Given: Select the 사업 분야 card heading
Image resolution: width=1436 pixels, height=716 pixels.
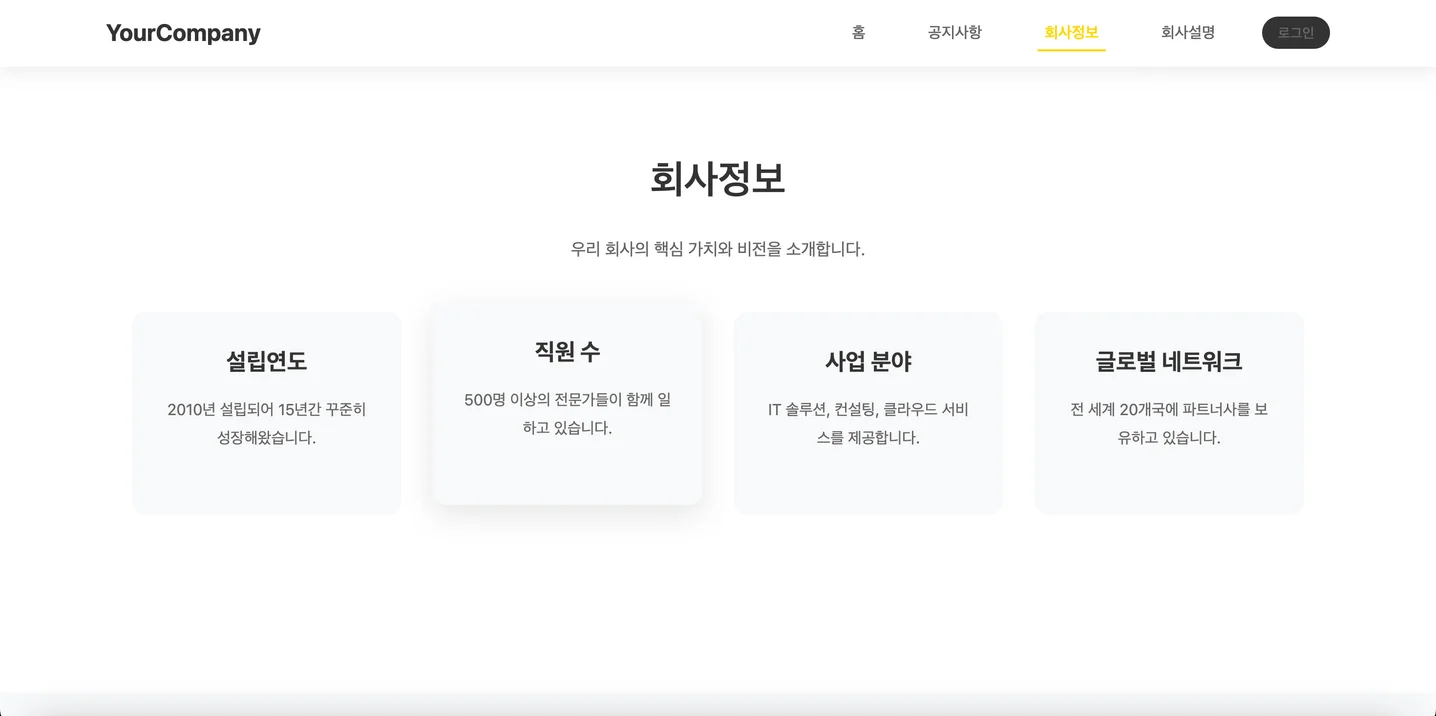Looking at the screenshot, I should 868,361.
